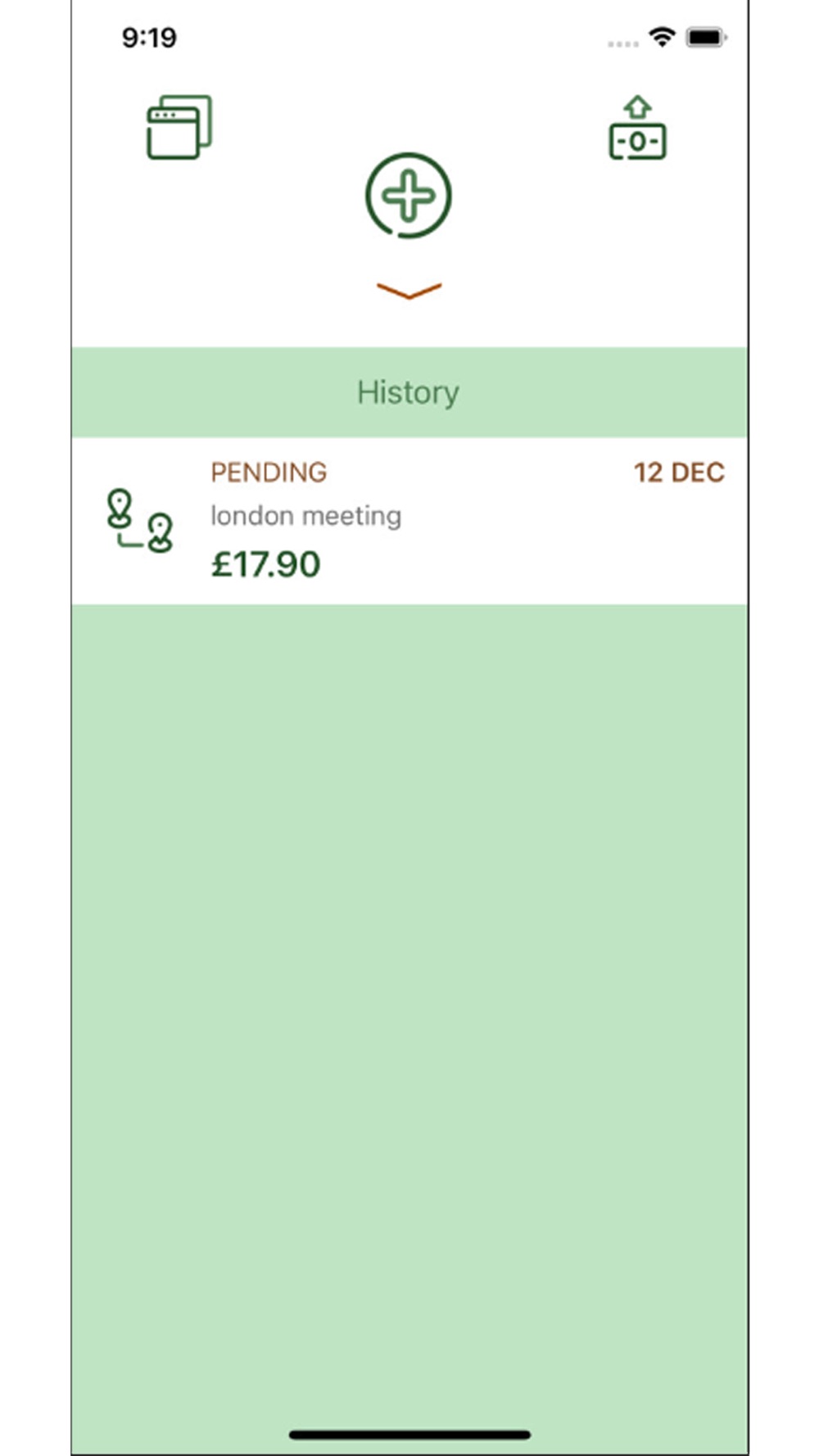Click the Wi-Fi status icon
This screenshot has width=819, height=1456.
click(x=661, y=37)
